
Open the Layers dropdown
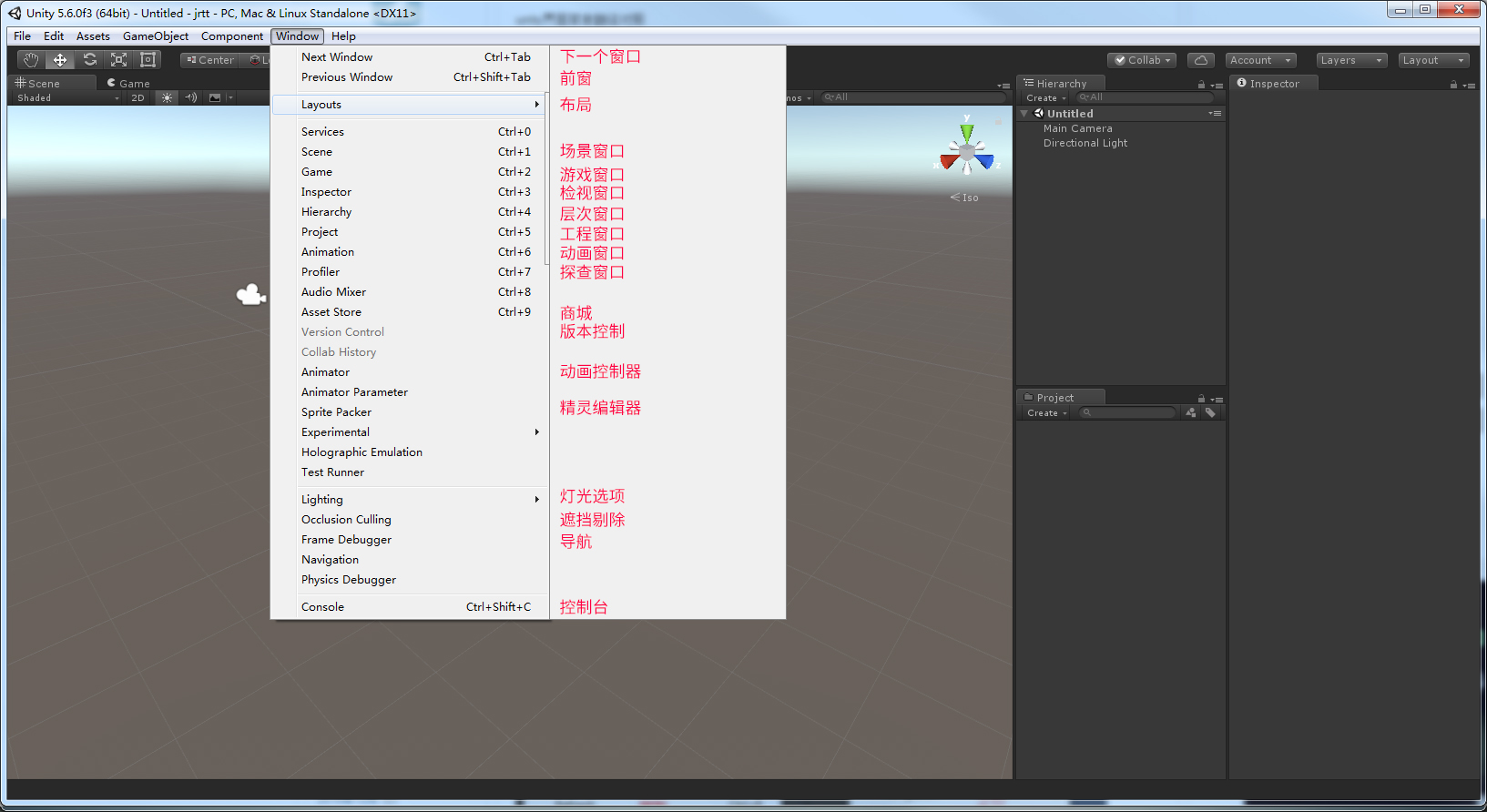coord(1351,60)
